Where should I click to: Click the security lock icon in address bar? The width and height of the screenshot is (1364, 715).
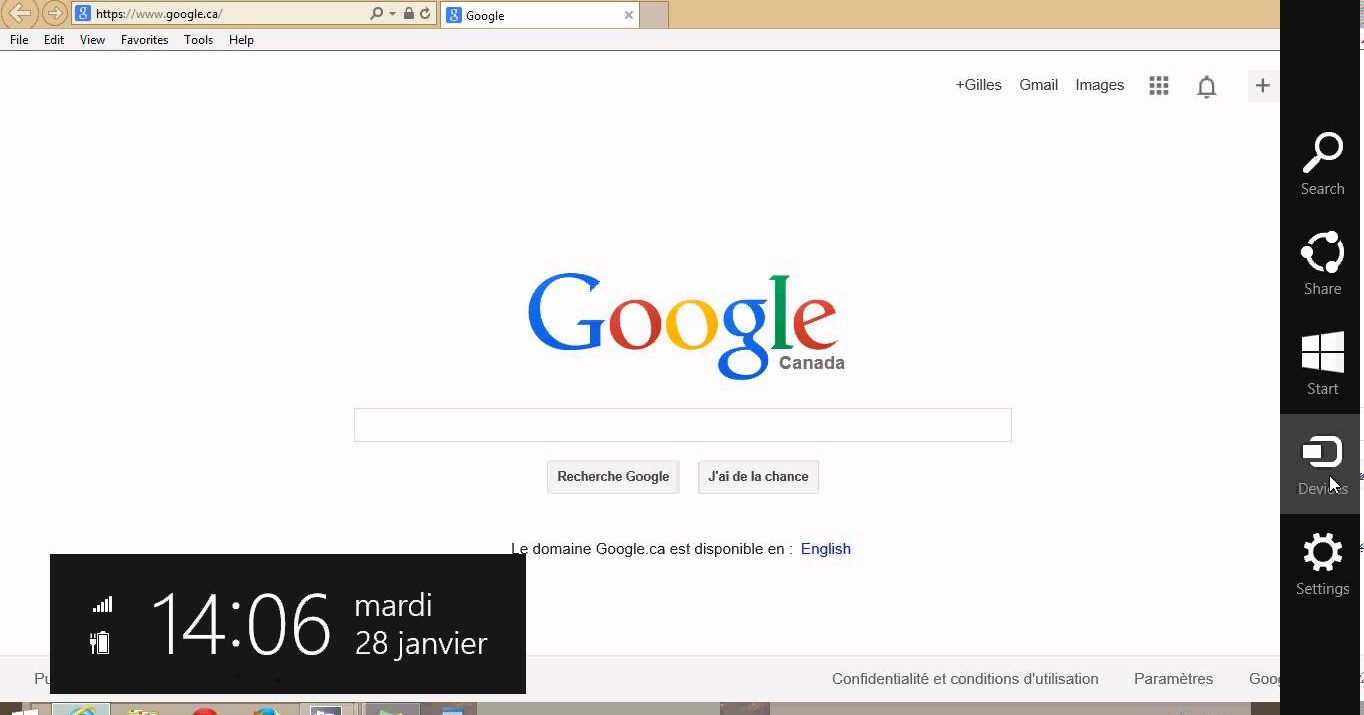coord(409,14)
